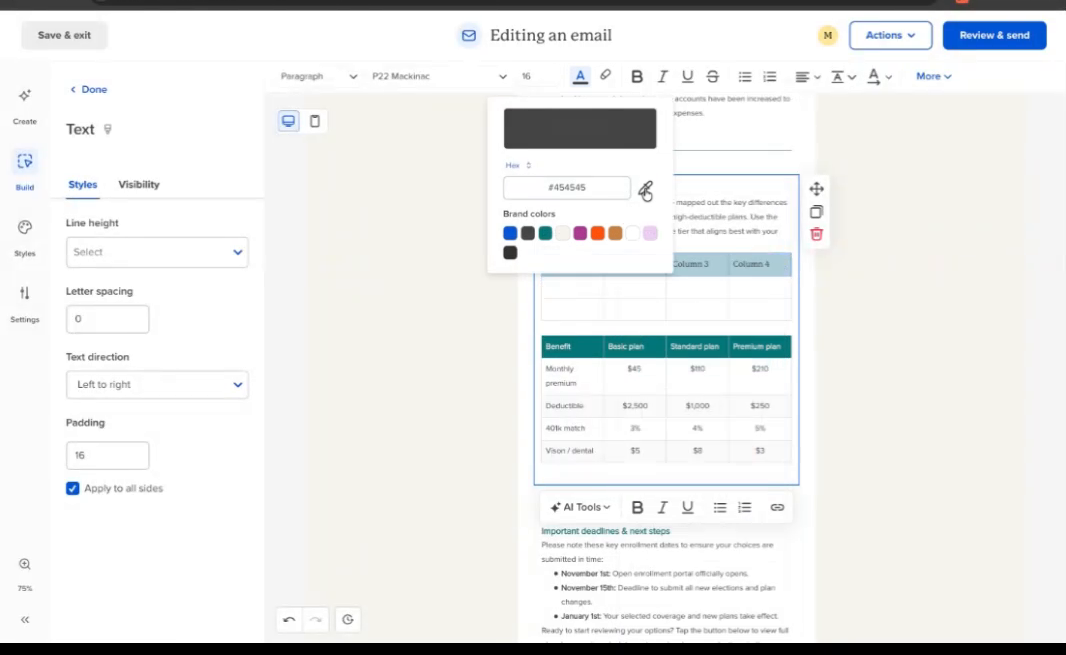Switch to the Visibility tab
This screenshot has width=1066, height=655.
(x=139, y=184)
